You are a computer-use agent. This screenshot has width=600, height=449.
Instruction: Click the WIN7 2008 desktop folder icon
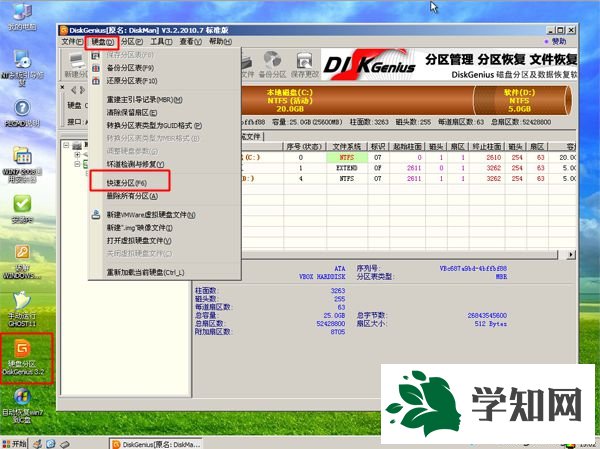(22, 164)
